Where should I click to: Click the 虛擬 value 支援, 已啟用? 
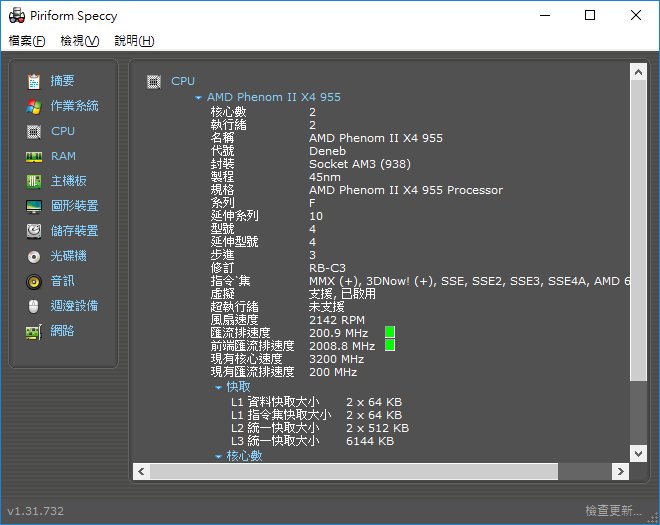342,294
